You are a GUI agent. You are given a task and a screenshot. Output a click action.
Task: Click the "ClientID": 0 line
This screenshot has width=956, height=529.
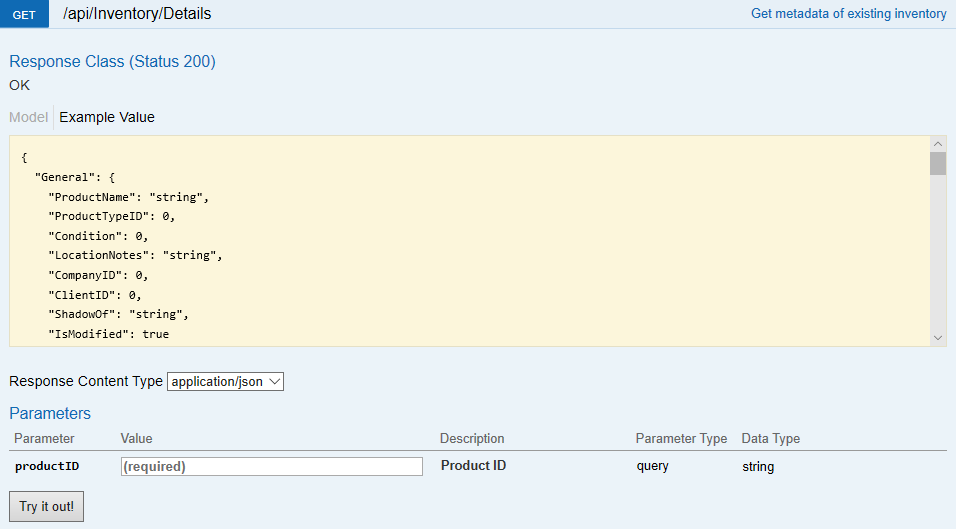95,295
